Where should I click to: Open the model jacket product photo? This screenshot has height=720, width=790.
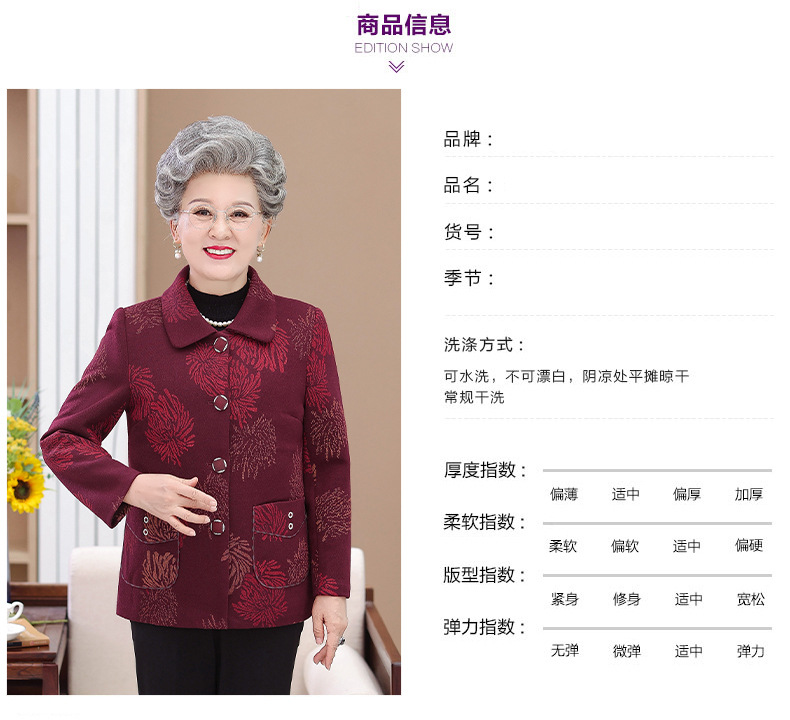204,391
